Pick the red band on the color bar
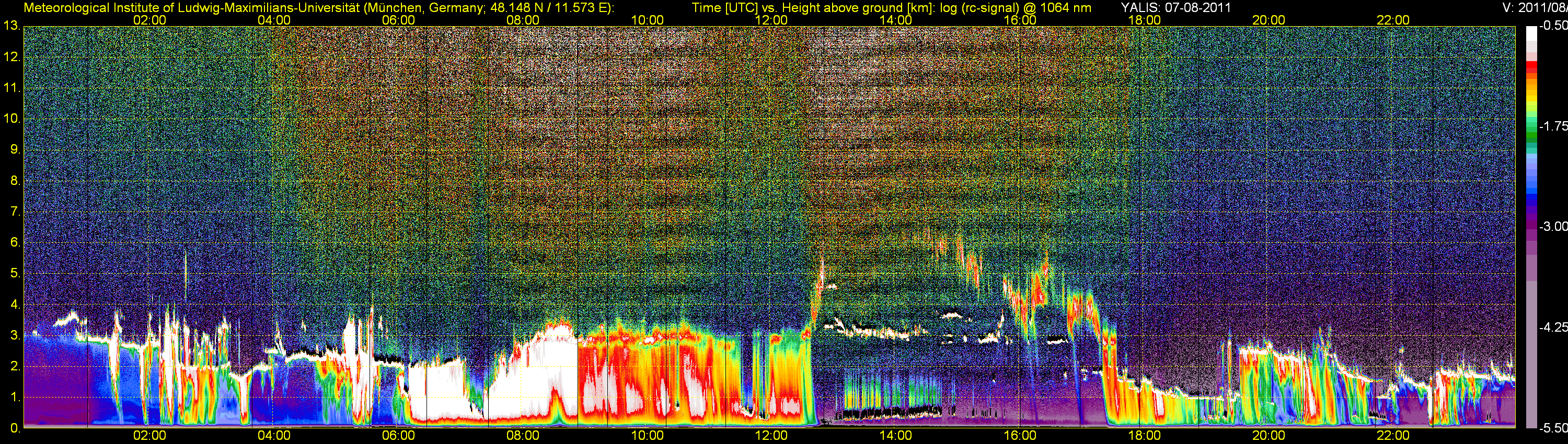The height and width of the screenshot is (444, 1568). 1531,67
